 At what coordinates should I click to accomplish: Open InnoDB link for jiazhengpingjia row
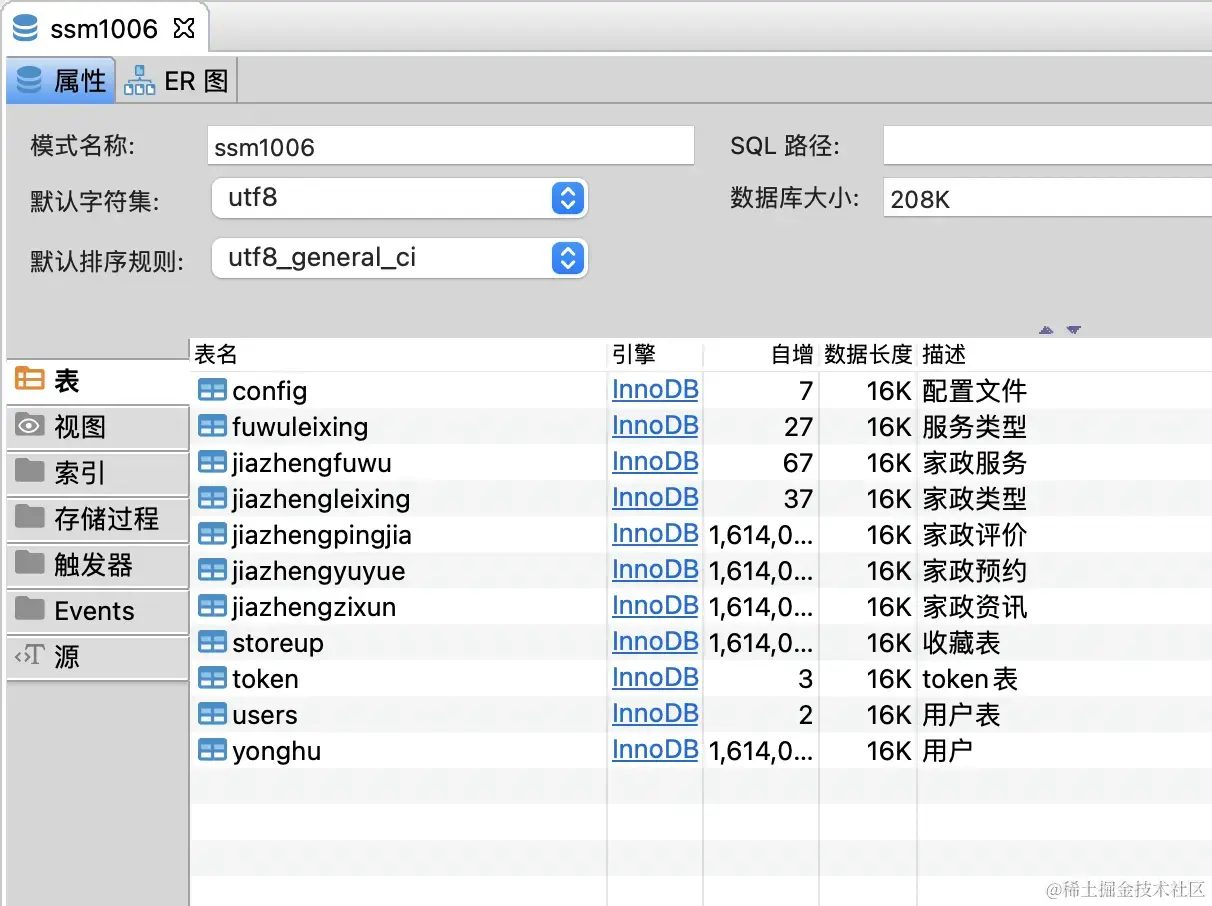655,534
